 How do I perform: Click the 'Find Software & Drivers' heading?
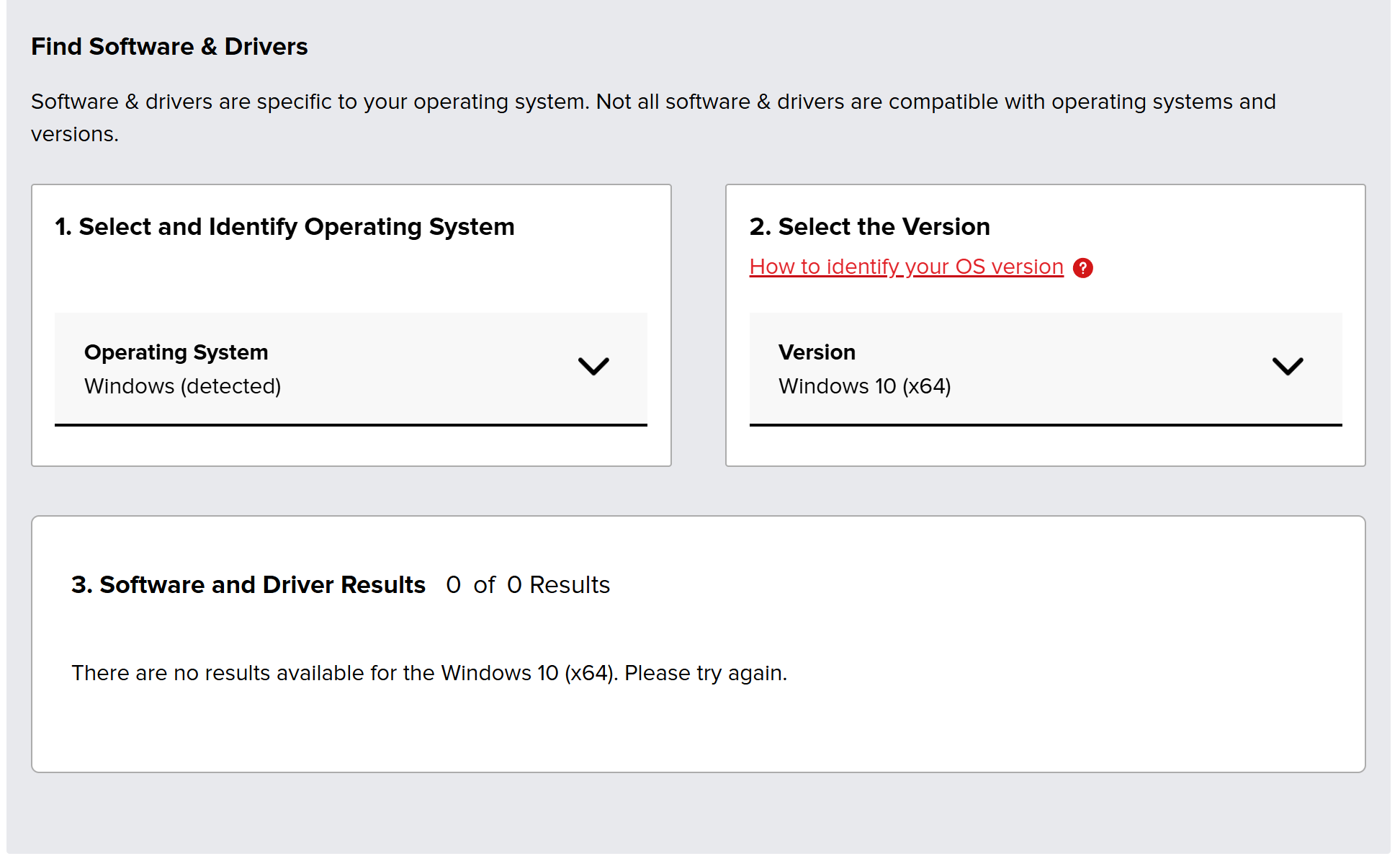click(x=169, y=47)
